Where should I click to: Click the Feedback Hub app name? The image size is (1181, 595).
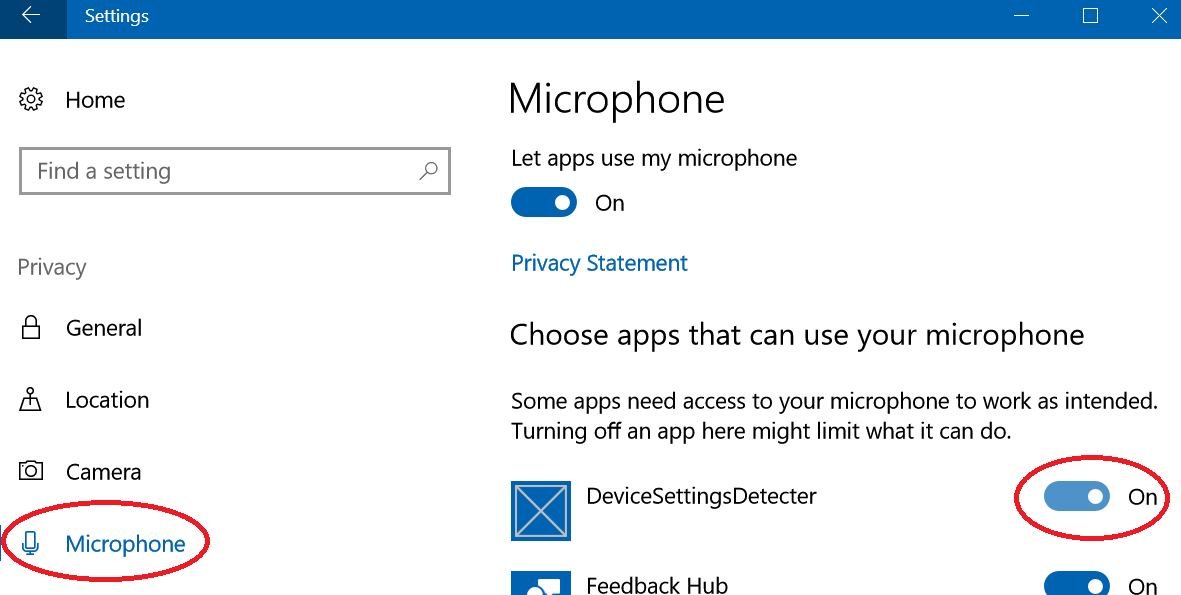click(657, 584)
